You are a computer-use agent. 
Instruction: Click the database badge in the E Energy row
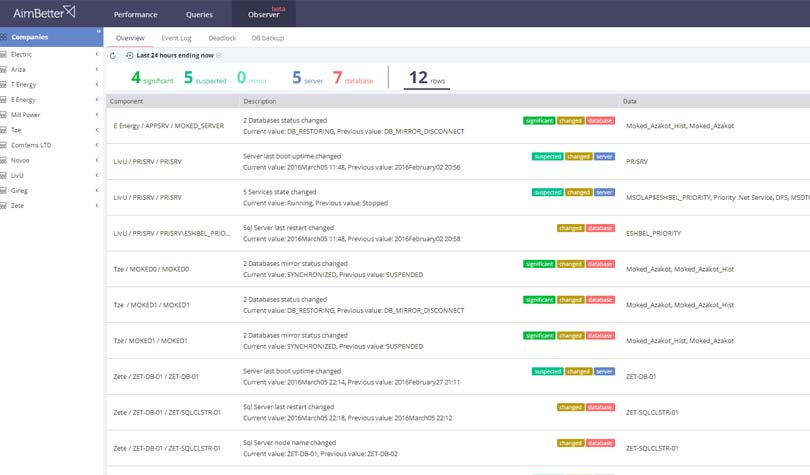coord(600,121)
